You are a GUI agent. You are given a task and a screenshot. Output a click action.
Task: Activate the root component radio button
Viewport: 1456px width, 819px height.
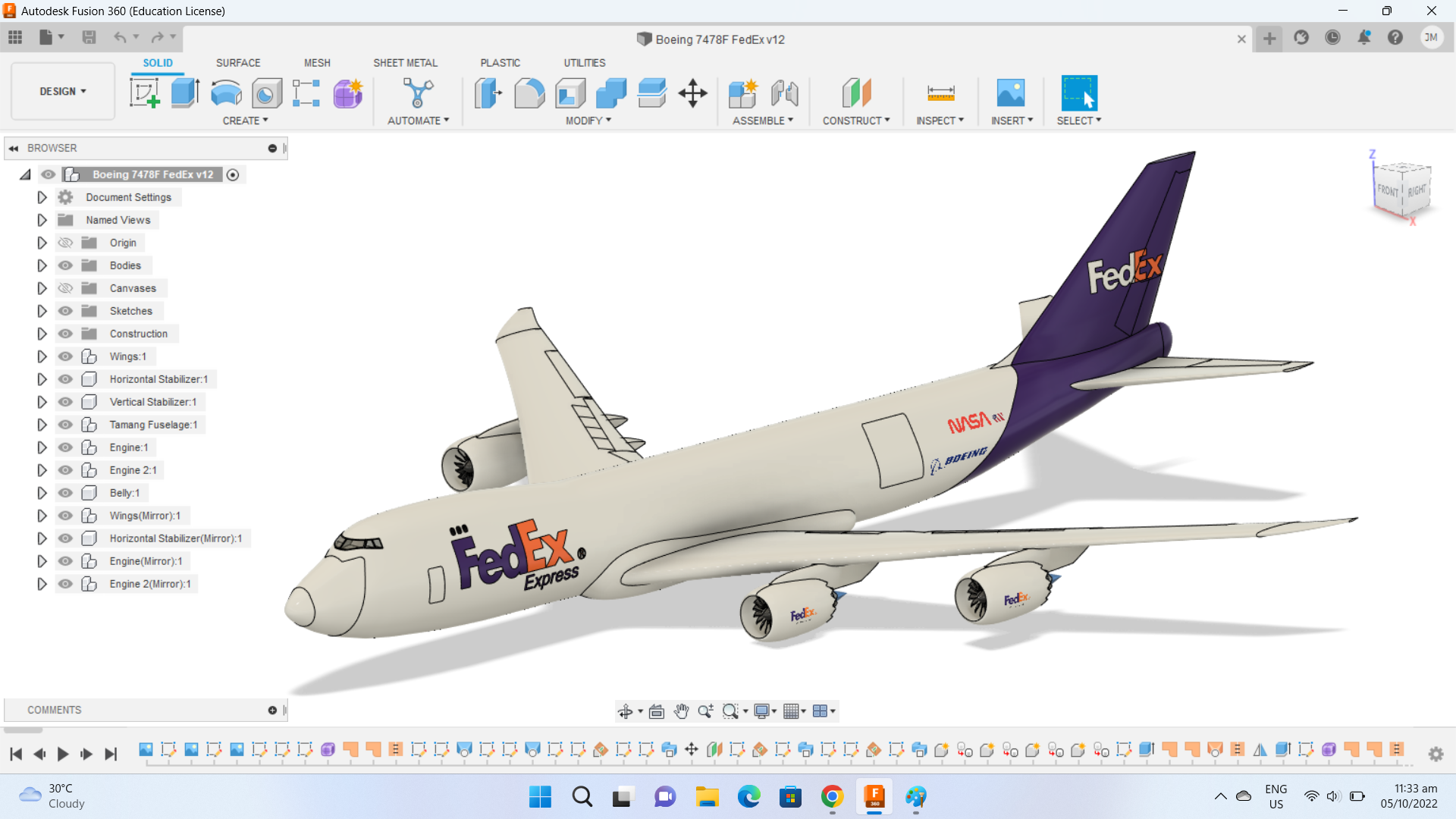pos(233,175)
